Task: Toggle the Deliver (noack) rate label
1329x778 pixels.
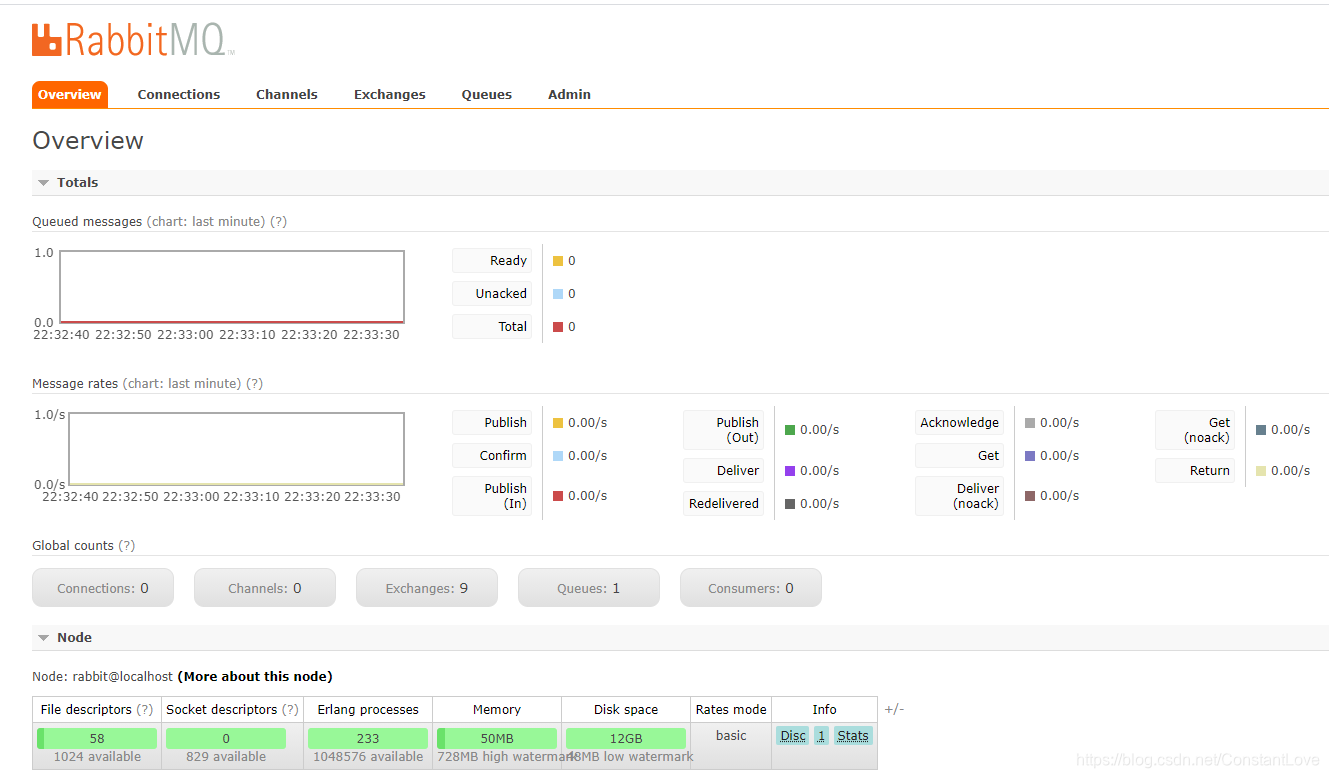Action: click(959, 496)
